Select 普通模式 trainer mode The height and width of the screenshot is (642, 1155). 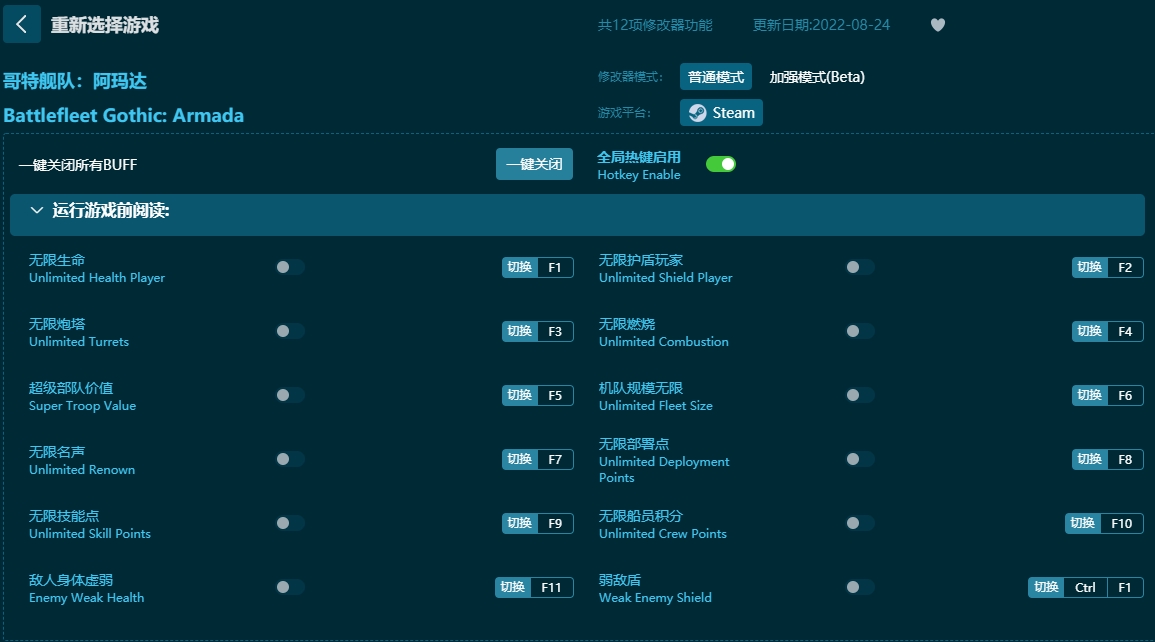click(715, 77)
